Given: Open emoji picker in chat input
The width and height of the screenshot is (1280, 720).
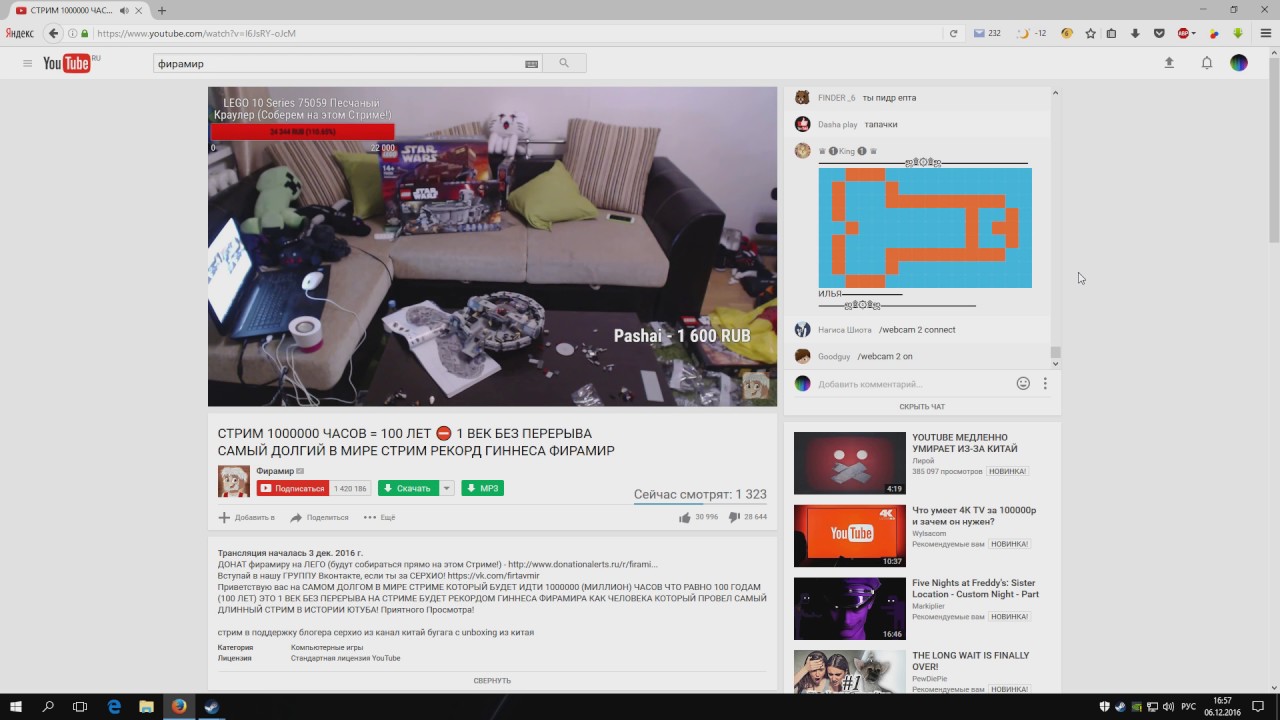Looking at the screenshot, I should pos(1023,383).
